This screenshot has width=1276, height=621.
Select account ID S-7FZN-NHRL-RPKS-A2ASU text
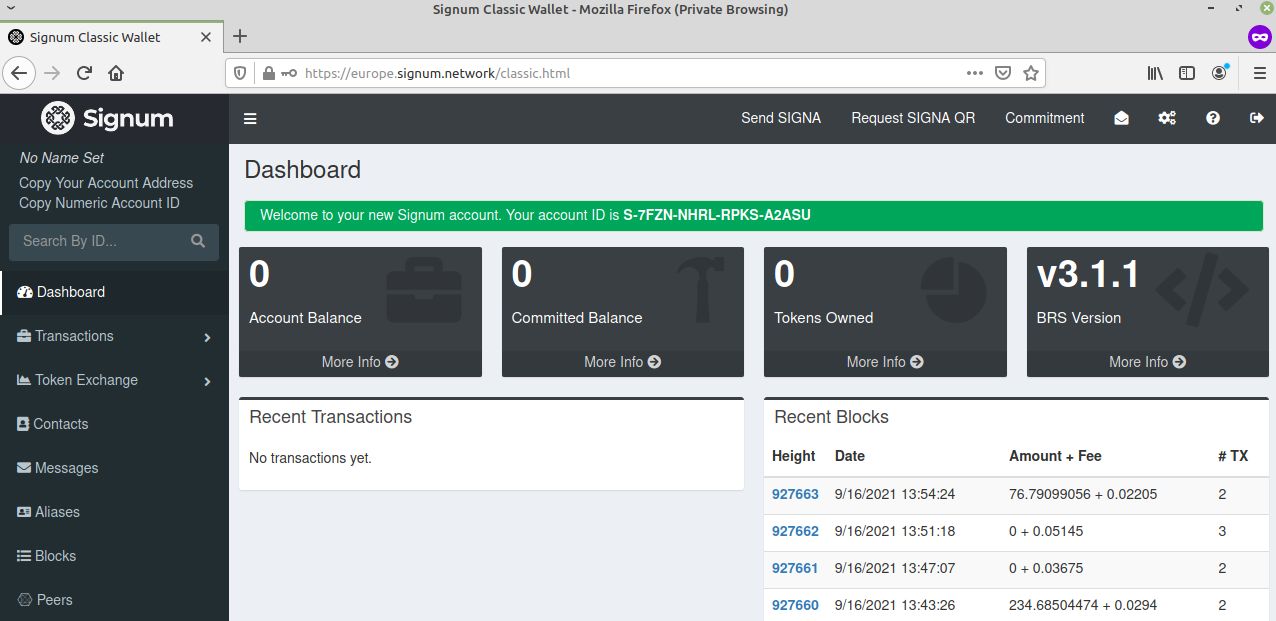coord(717,215)
